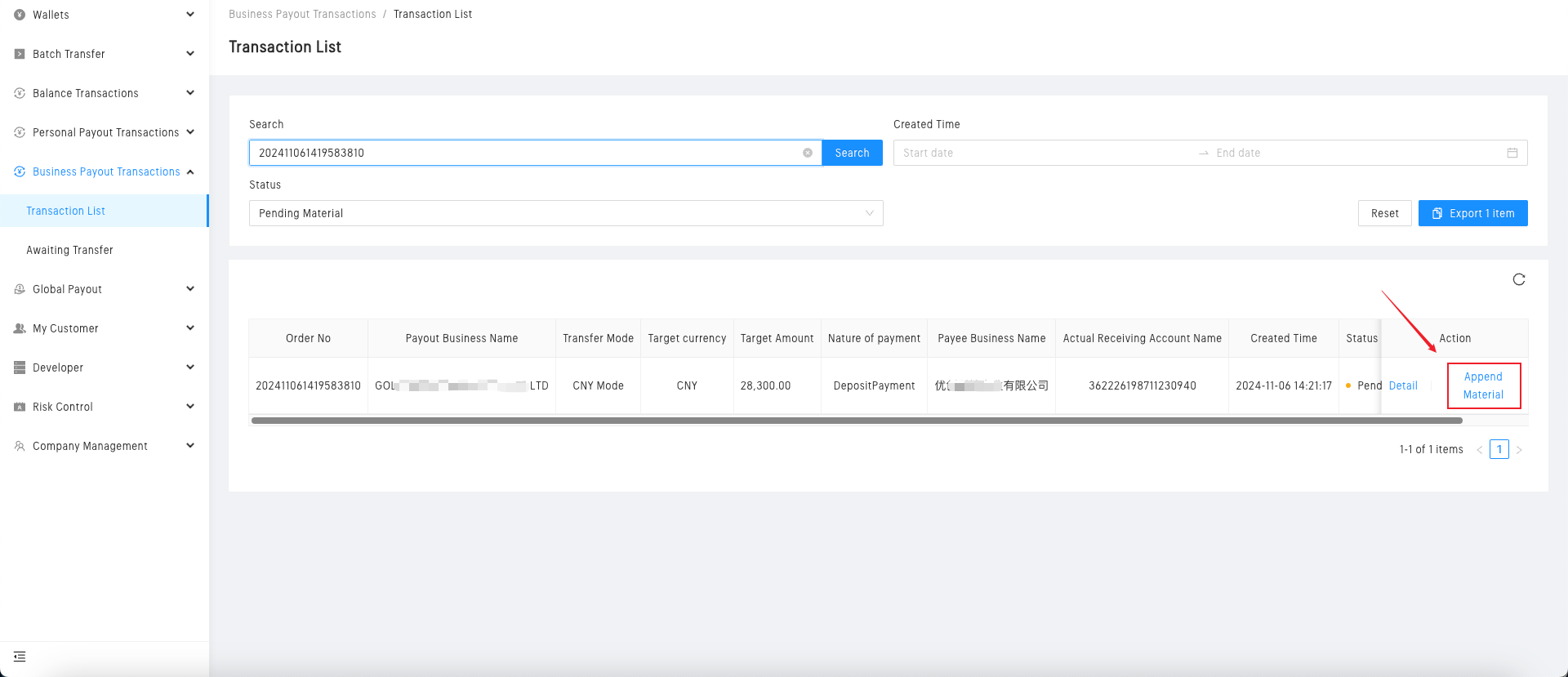The height and width of the screenshot is (677, 1568).
Task: Expand the Wallets menu chevron
Action: click(190, 15)
